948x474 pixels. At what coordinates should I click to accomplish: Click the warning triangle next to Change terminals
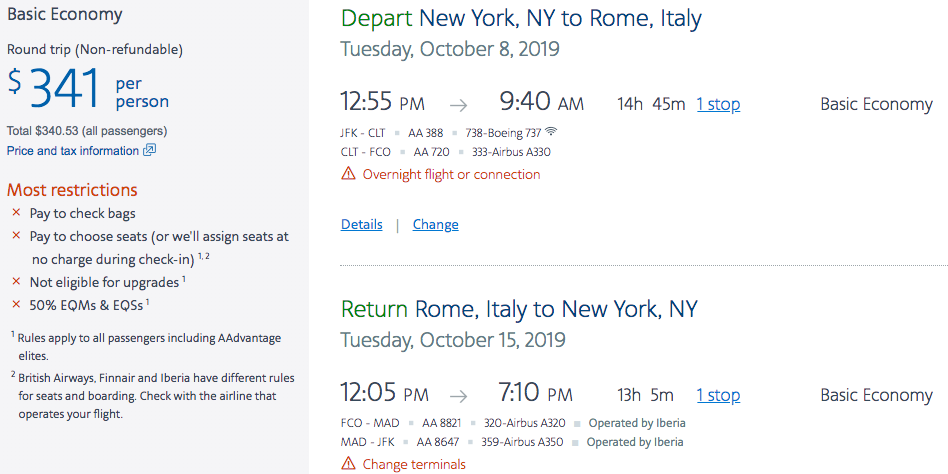(x=348, y=464)
